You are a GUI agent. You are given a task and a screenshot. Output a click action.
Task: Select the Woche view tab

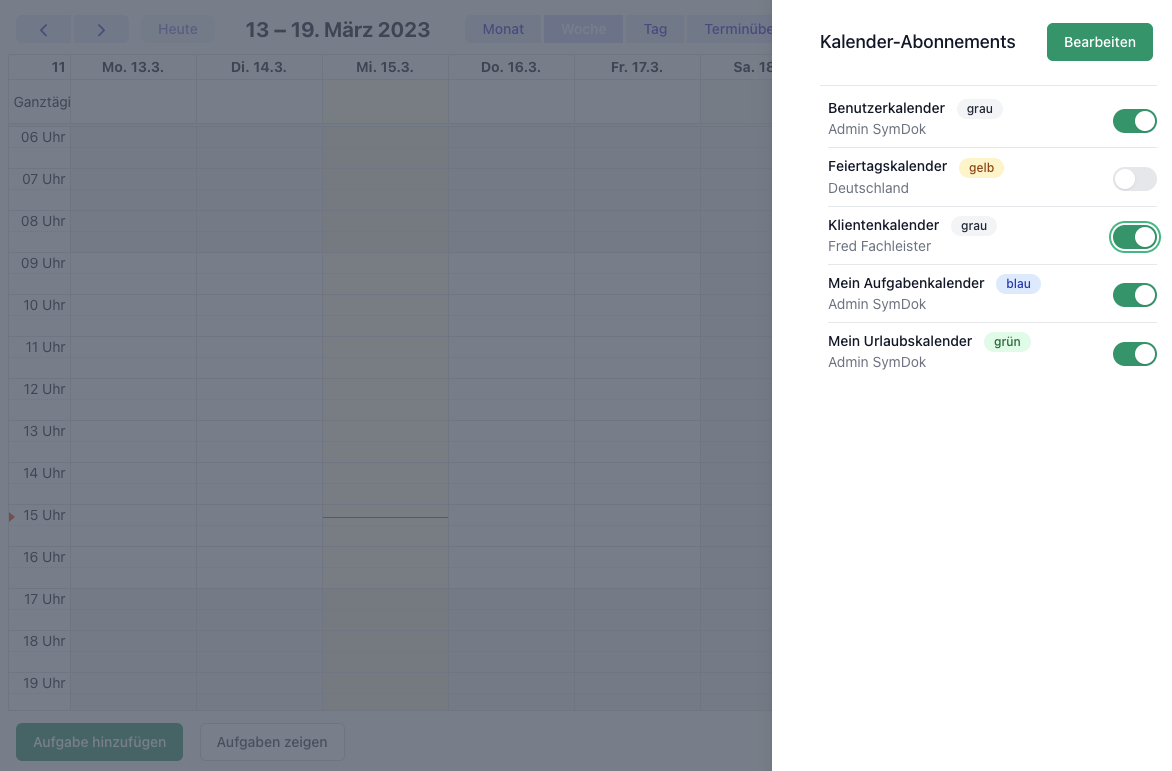coord(584,29)
